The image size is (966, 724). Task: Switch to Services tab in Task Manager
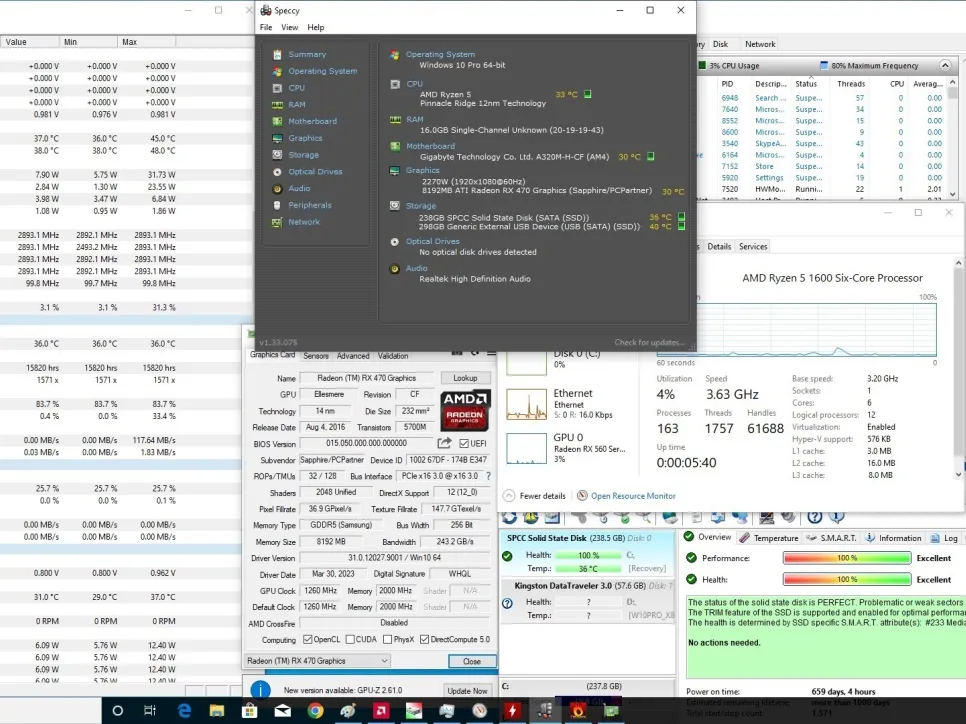click(753, 246)
